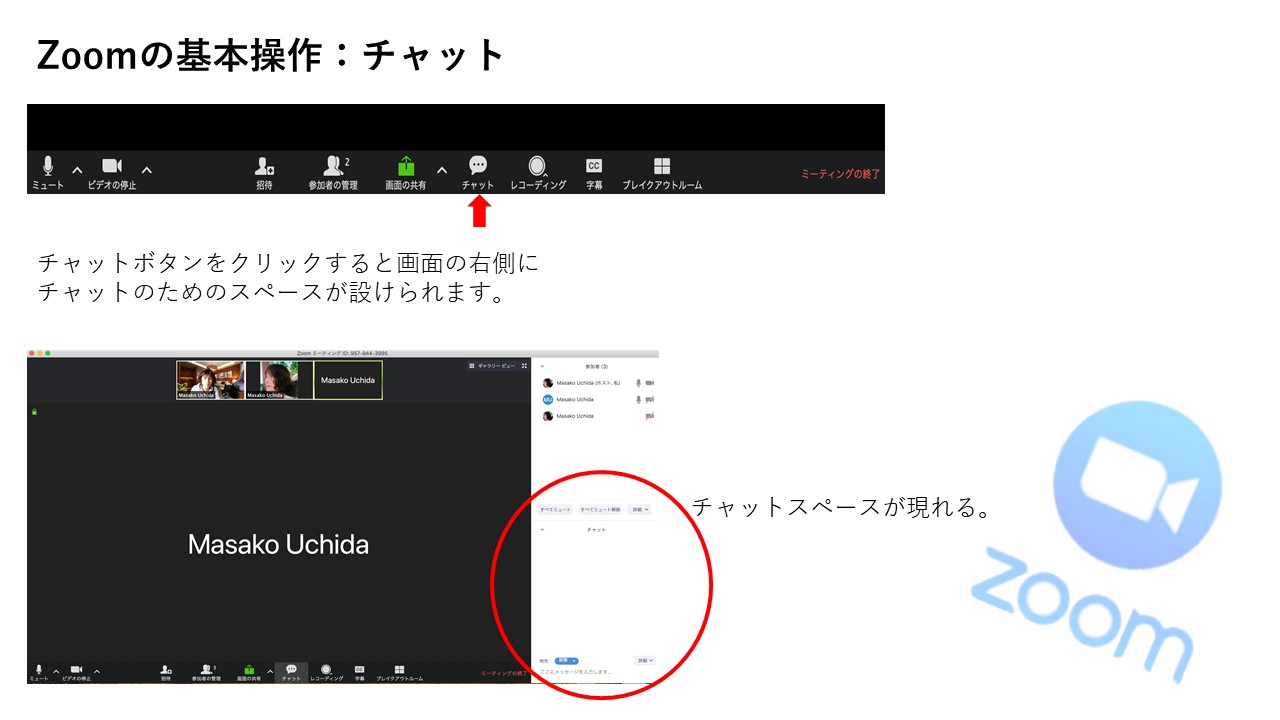
Task: Open the arrow beside ビデオの停止 in the meeting window
Action: coord(96,671)
